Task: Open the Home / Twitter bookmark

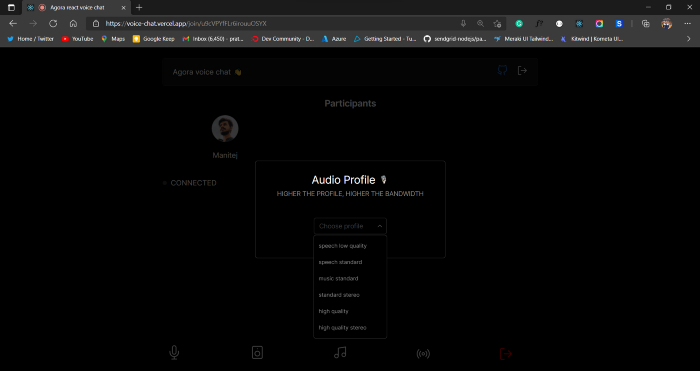Action: [31, 39]
